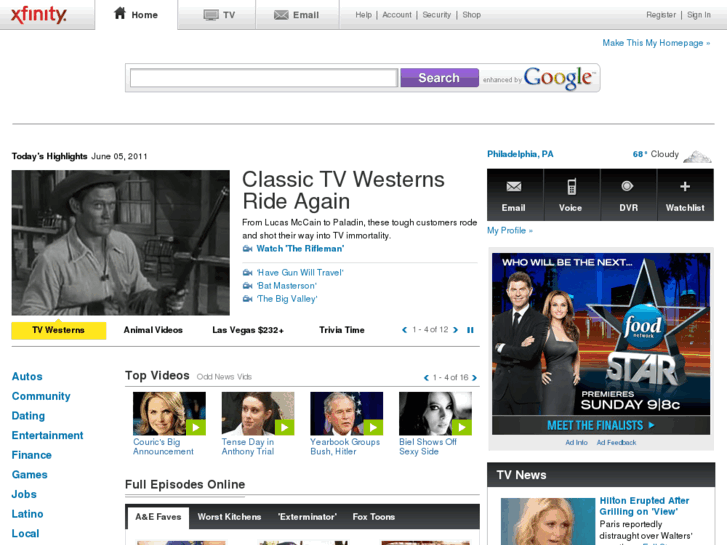Play Tense Day in Anthony Trial video
727x545 pixels.
258,413
